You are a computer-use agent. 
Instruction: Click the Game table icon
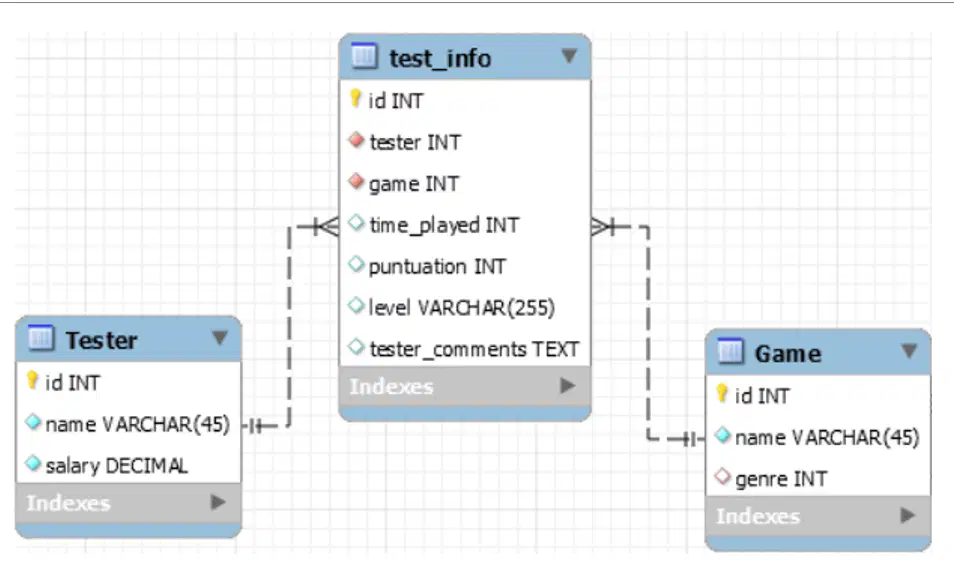(731, 351)
